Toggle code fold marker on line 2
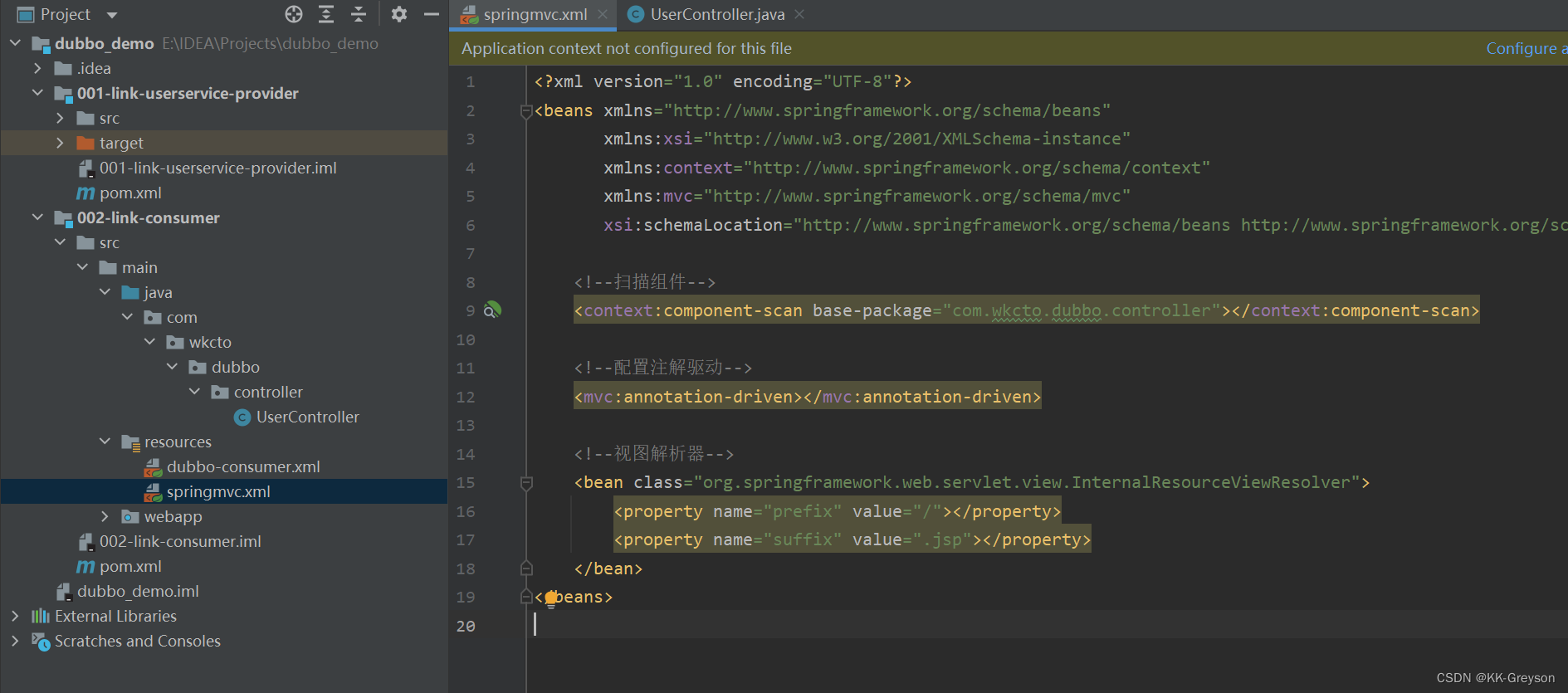 click(525, 111)
